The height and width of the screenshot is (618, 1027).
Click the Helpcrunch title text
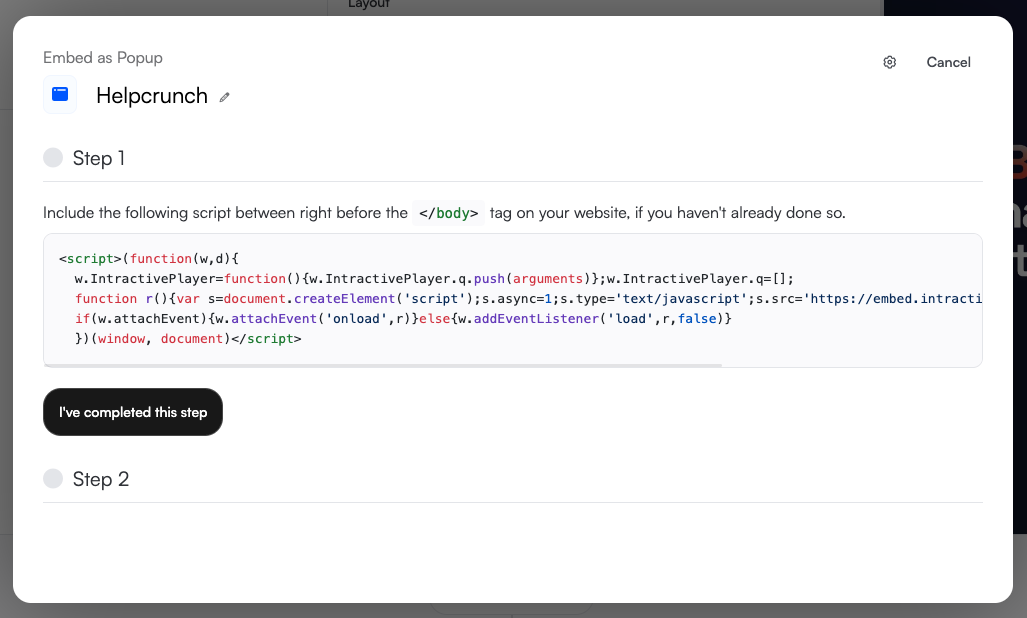click(x=152, y=96)
